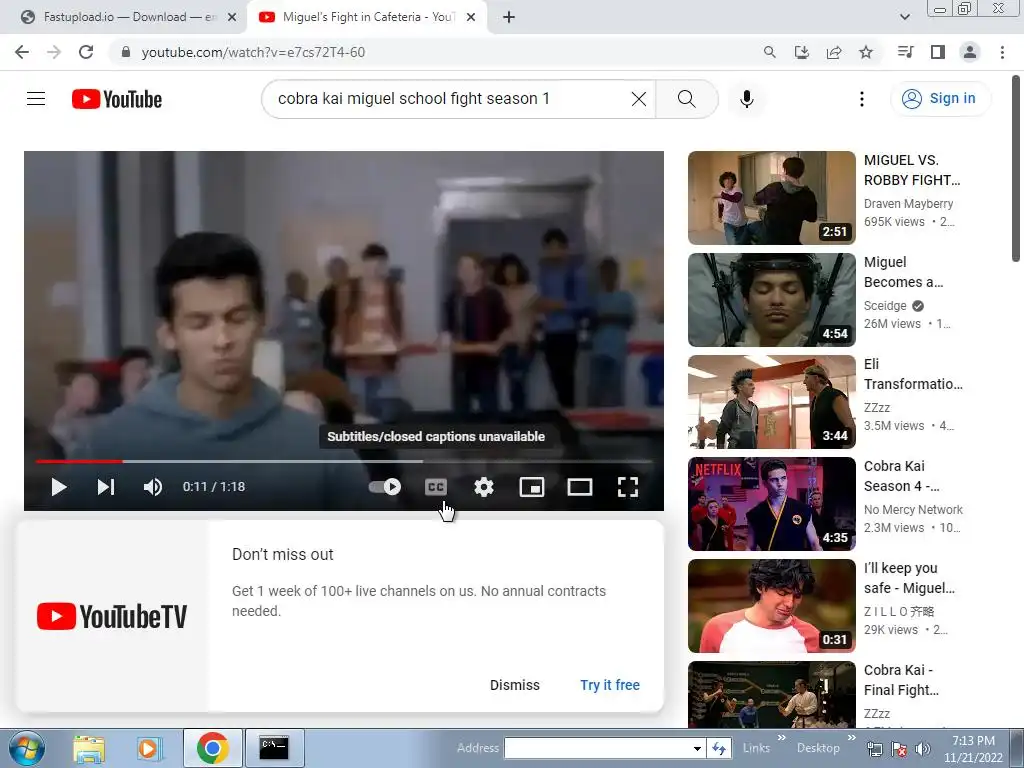Reload the current page

coord(86,52)
